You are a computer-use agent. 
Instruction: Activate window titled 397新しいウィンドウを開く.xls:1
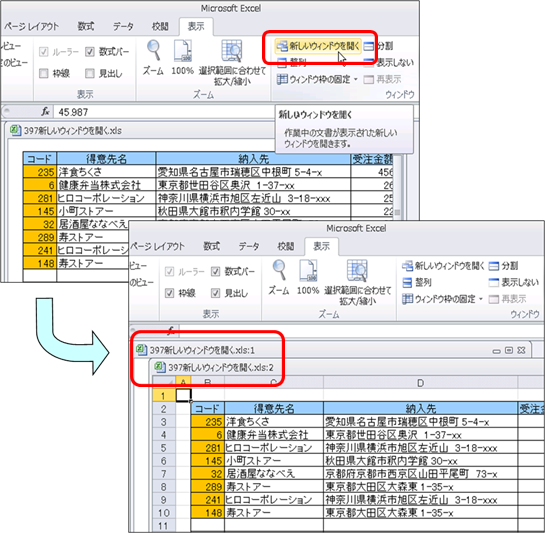[202, 350]
